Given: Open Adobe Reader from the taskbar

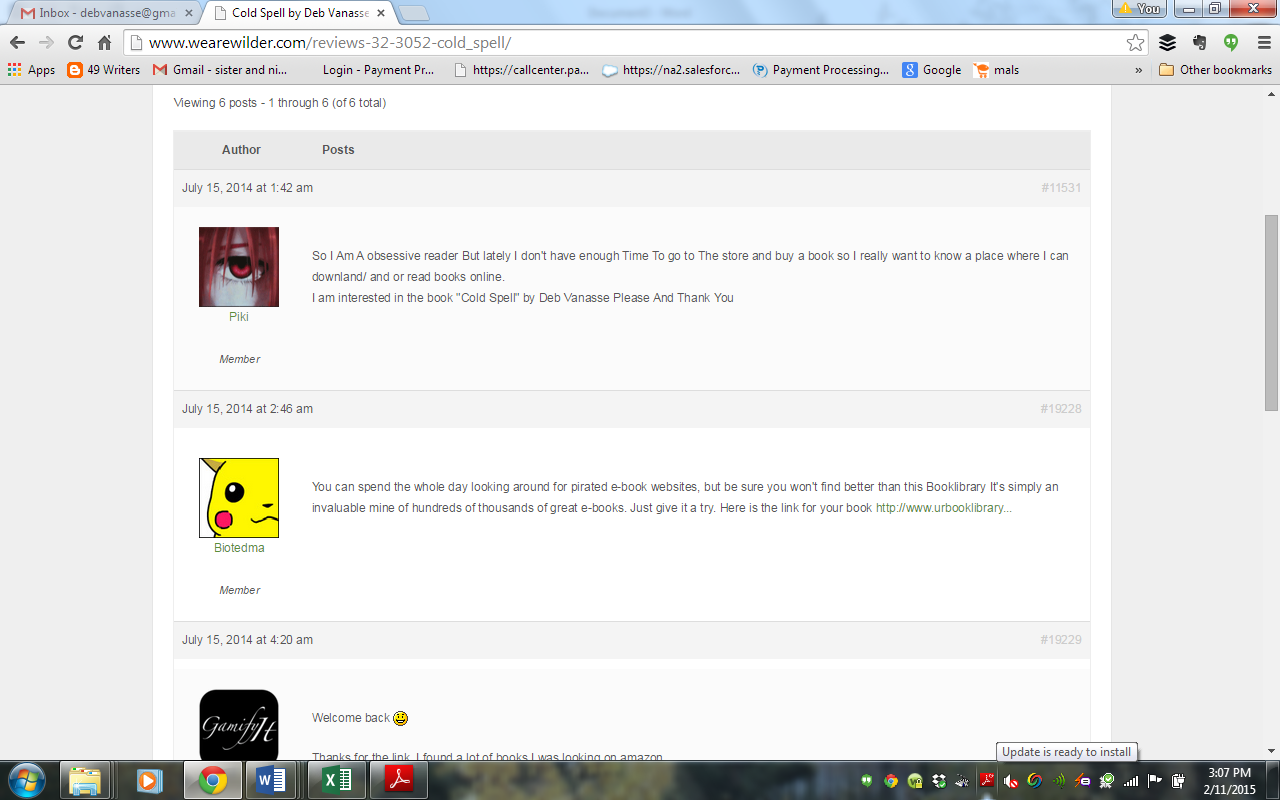Looking at the screenshot, I should [399, 780].
